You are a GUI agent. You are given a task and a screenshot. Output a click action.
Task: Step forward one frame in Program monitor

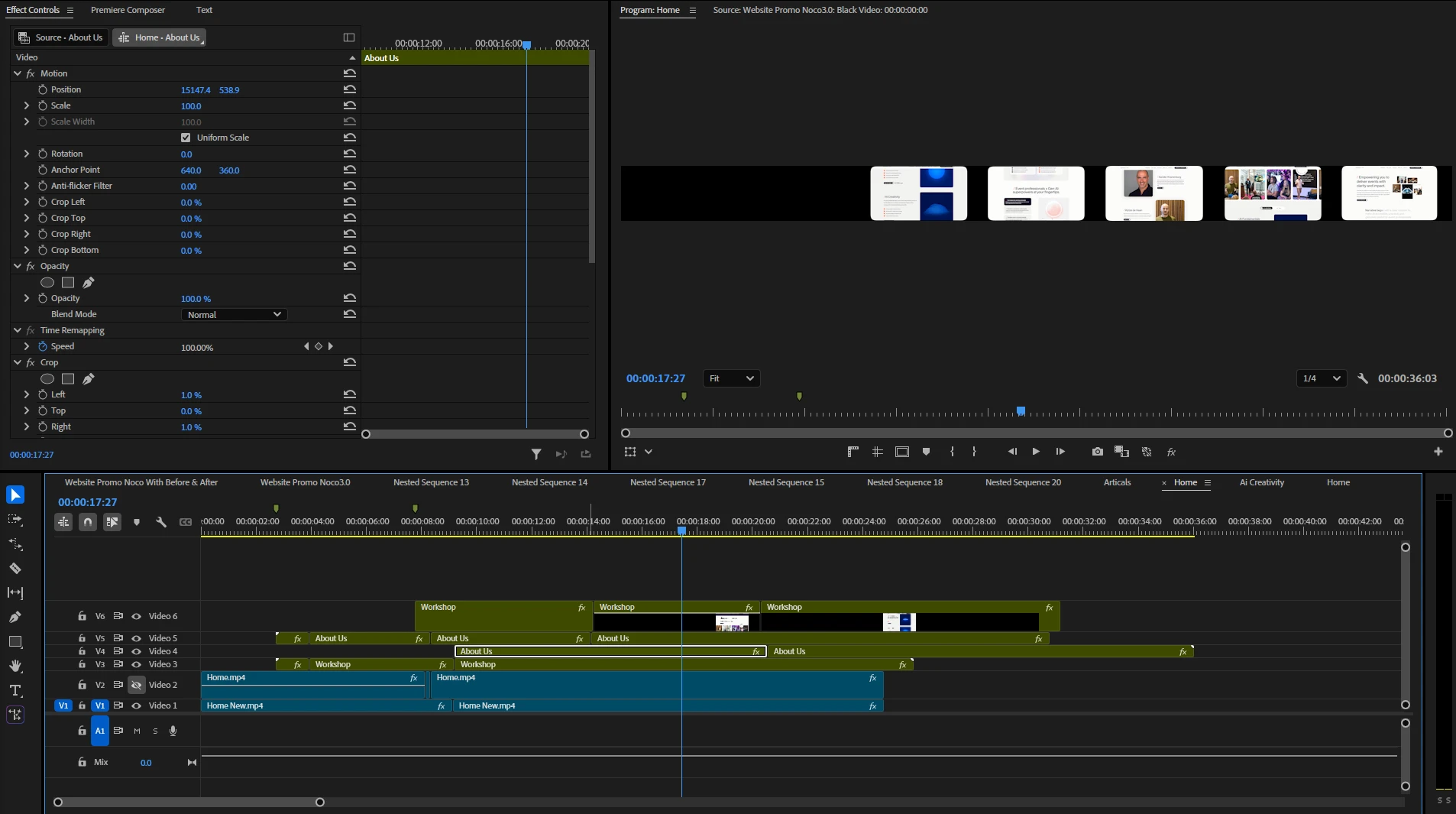(x=1060, y=452)
